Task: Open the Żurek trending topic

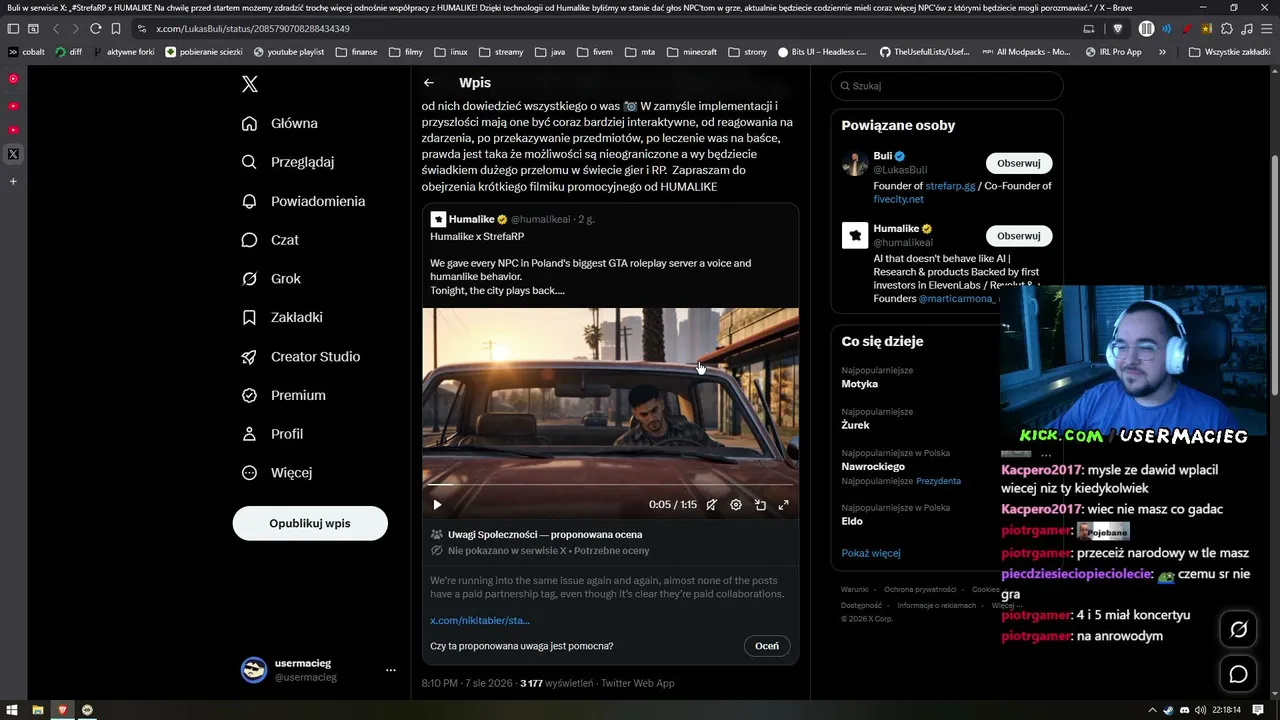Action: [855, 425]
